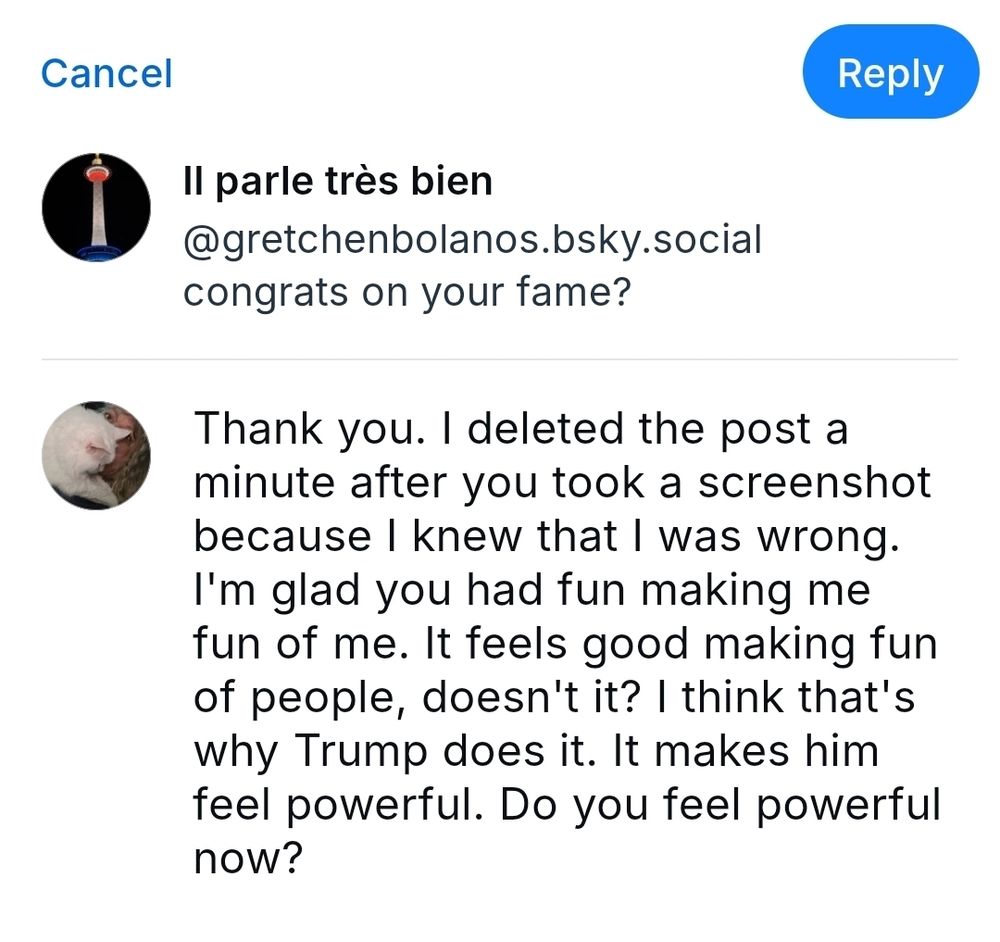The width and height of the screenshot is (1000, 942).
Task: Click the word 'screenshot' in the reply
Action: pos(814,482)
